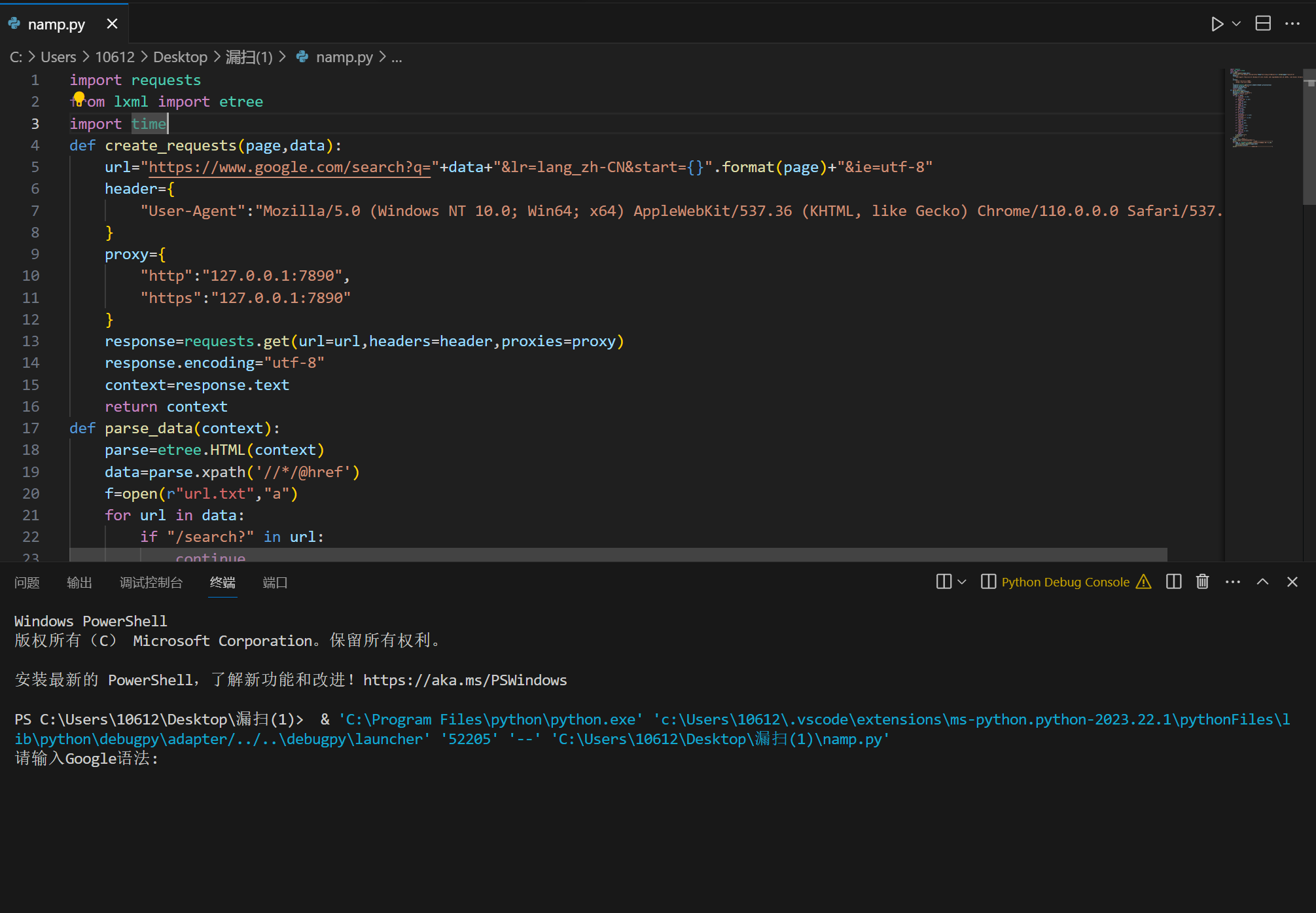The width and height of the screenshot is (1316, 913).
Task: Split the terminal pane
Action: click(1173, 582)
